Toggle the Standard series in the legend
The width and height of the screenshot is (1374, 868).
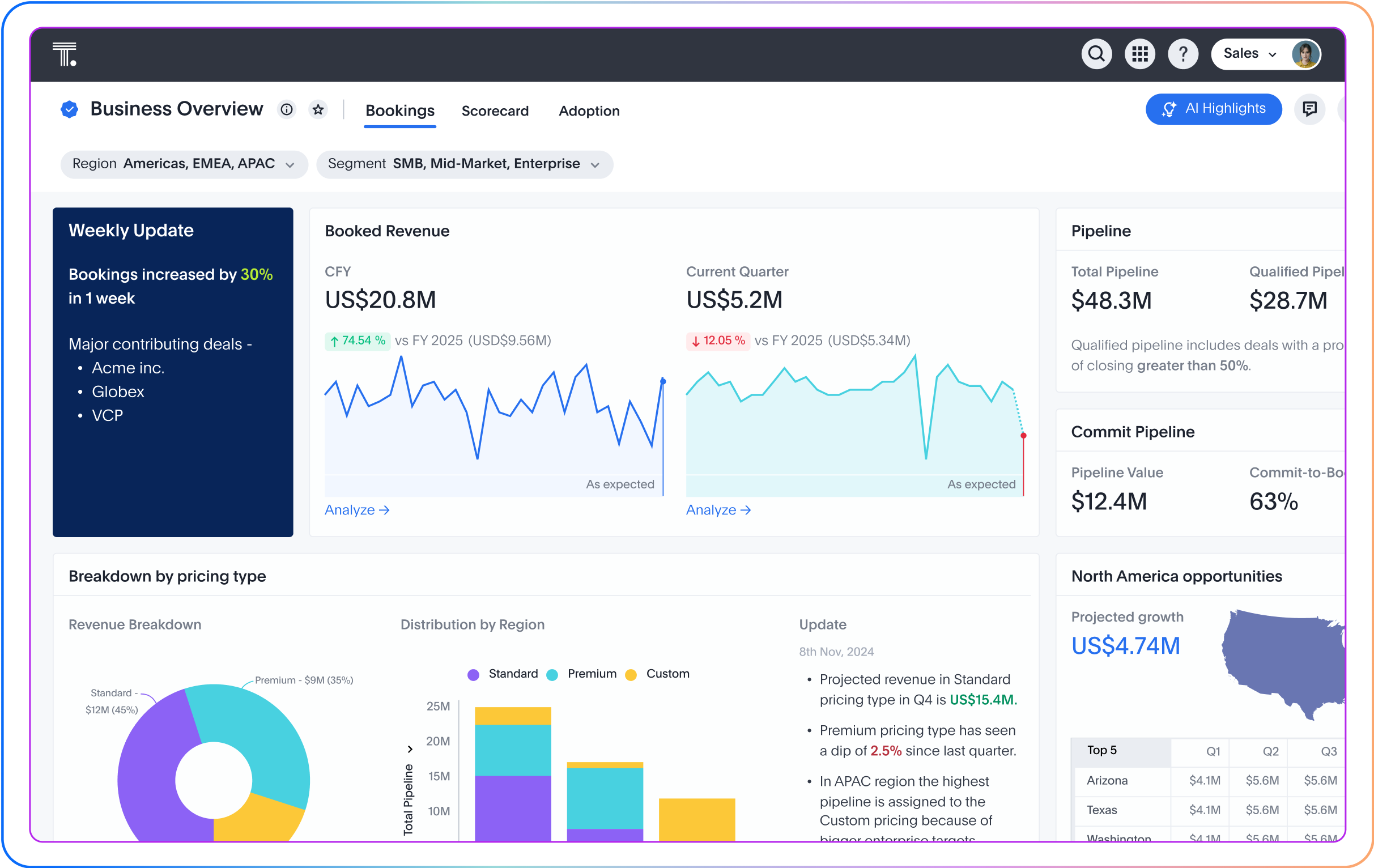pos(512,674)
